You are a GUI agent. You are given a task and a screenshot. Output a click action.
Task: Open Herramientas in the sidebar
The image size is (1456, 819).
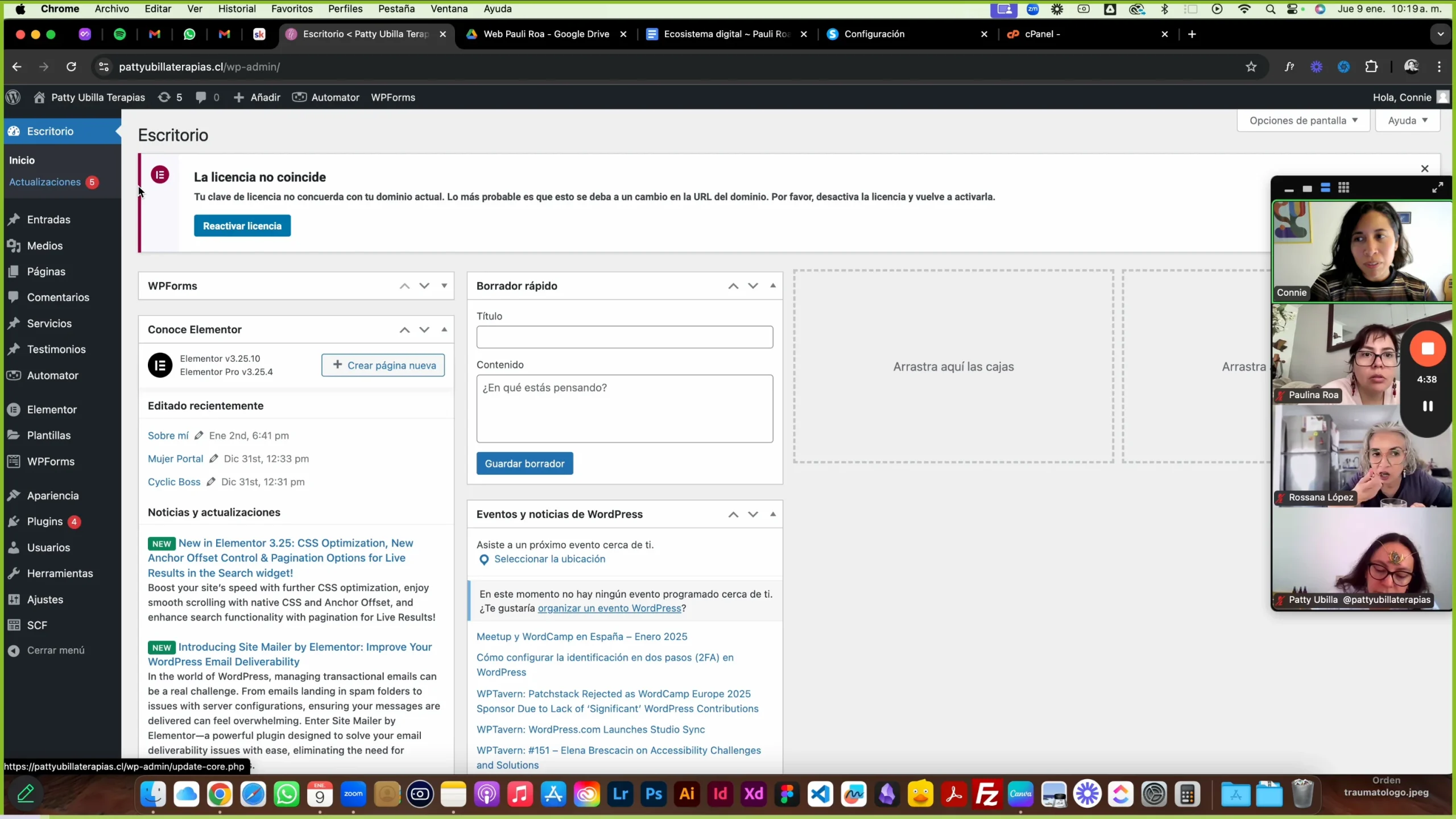coord(60,573)
